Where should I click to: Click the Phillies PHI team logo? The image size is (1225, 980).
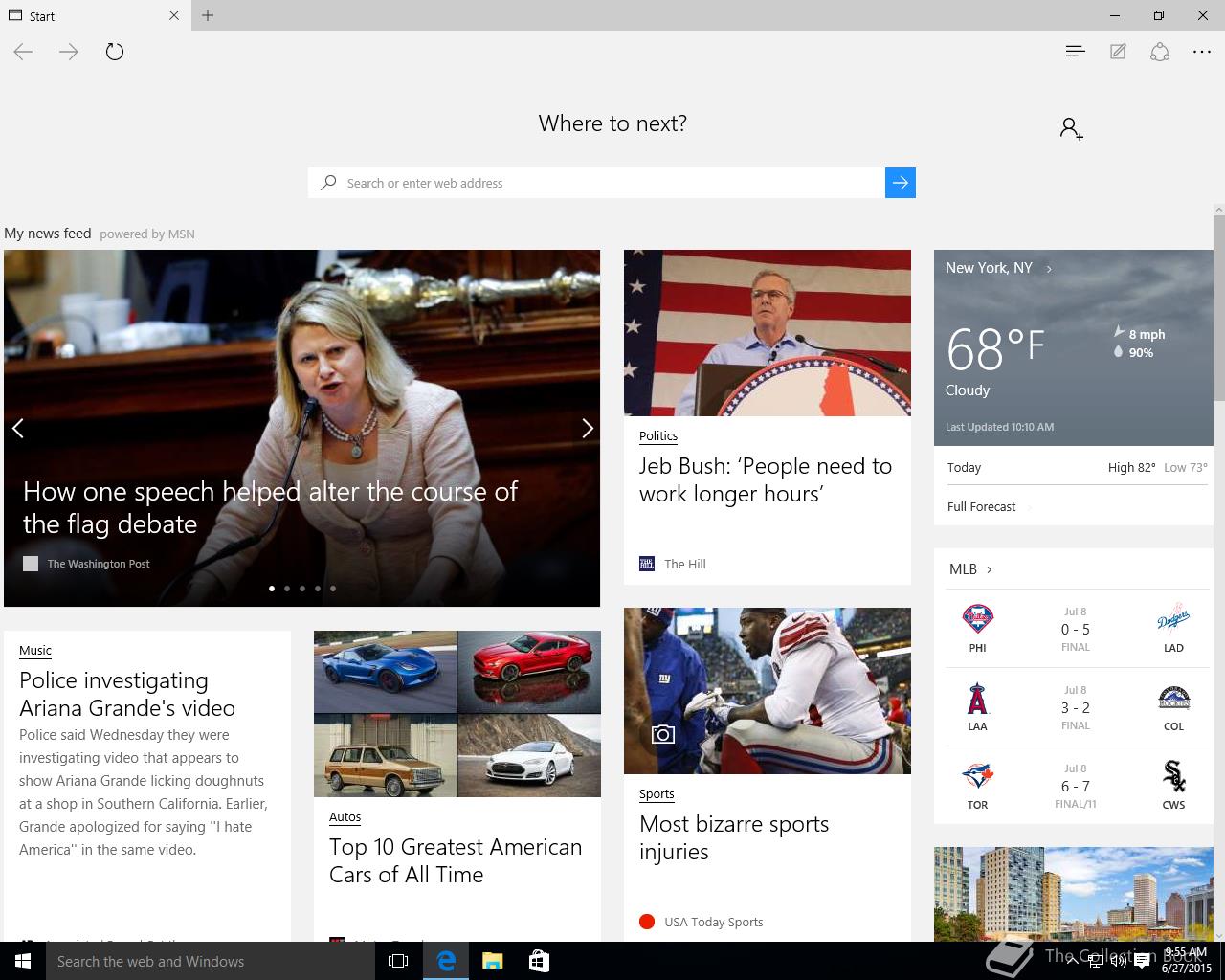(977, 619)
